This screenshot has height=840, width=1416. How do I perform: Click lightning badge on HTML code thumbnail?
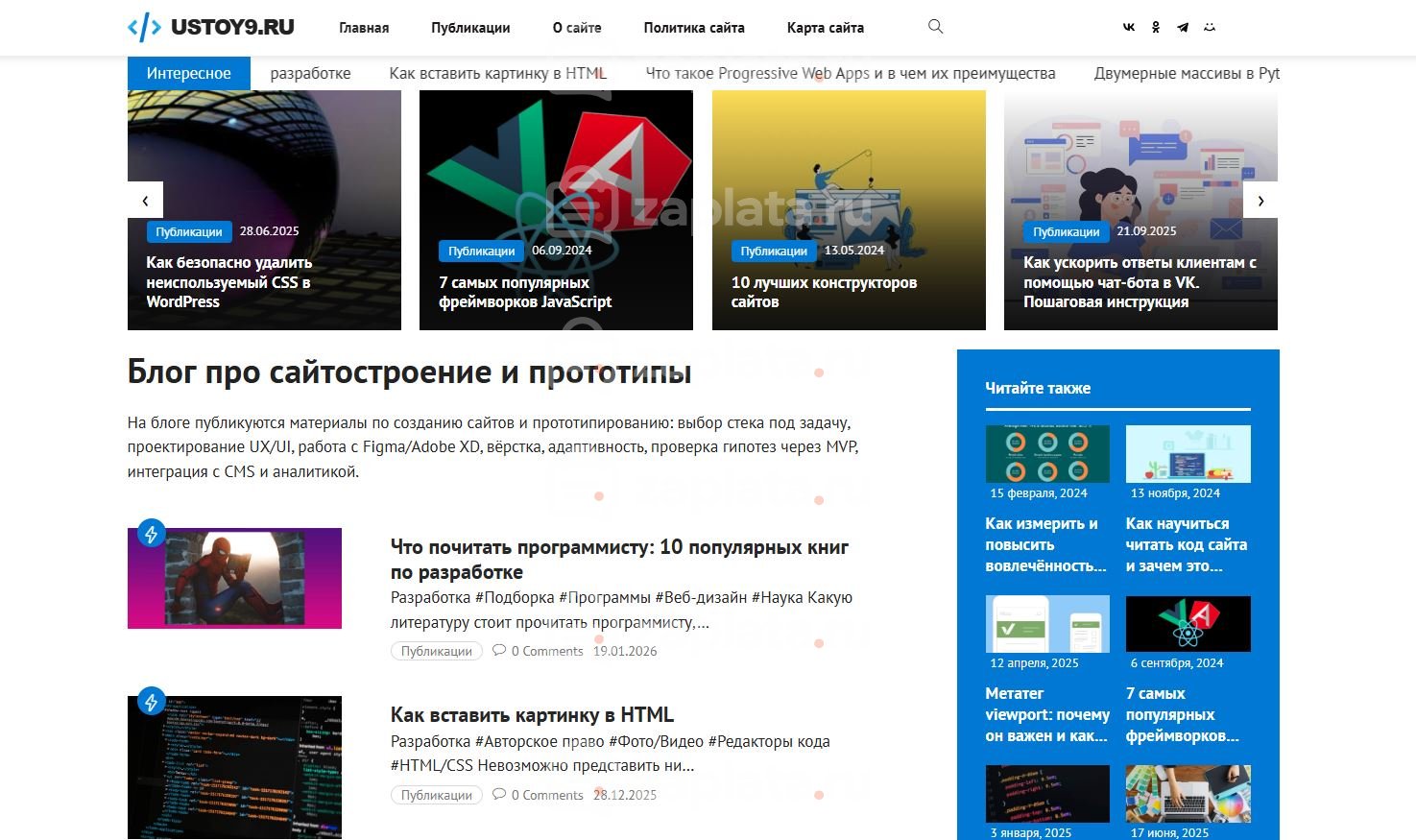pyautogui.click(x=152, y=701)
